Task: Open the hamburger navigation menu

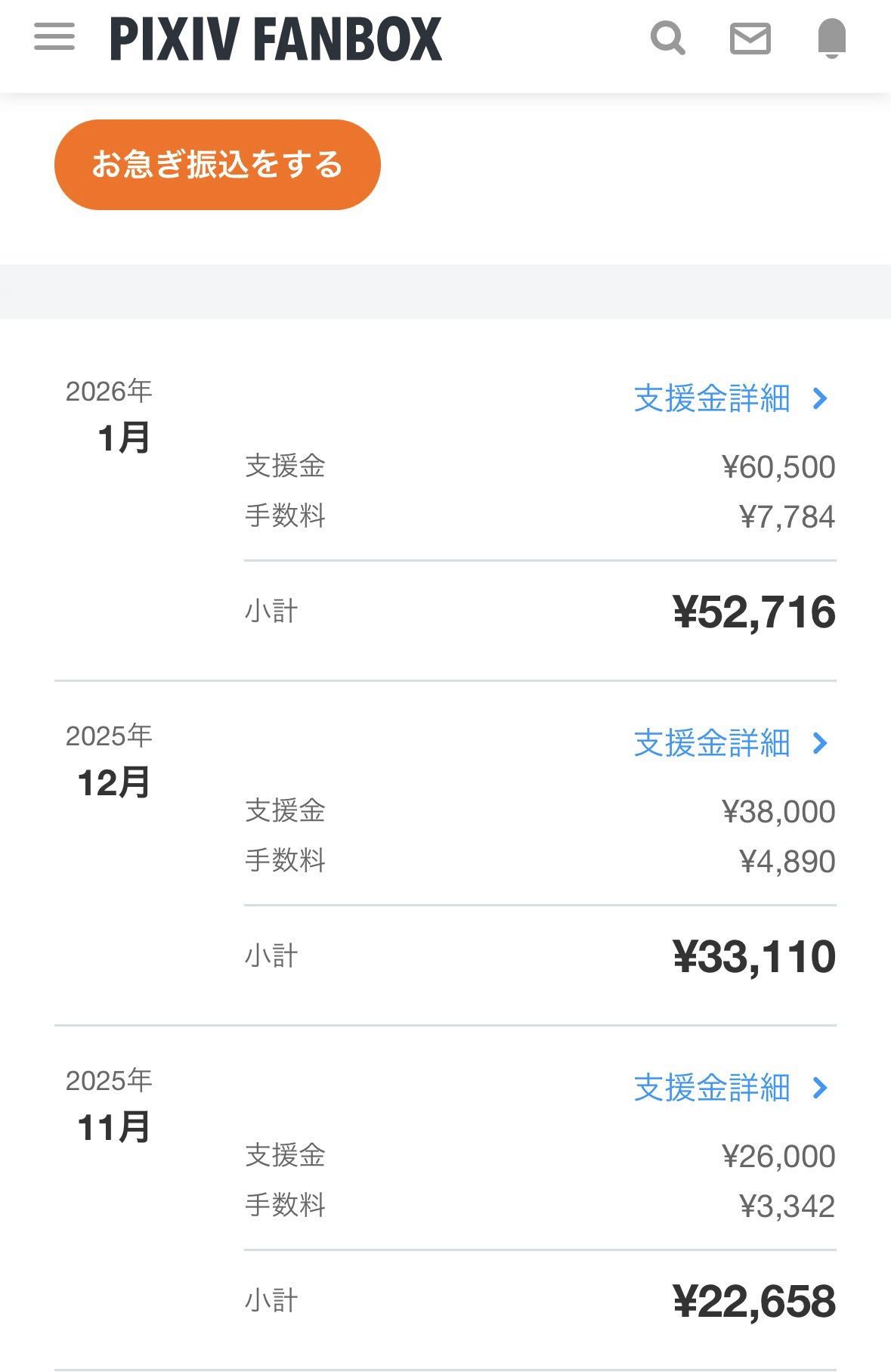Action: coord(54,37)
